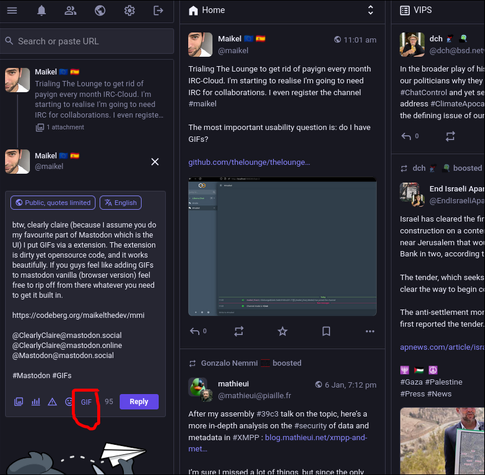The height and width of the screenshot is (475, 485).
Task: Open the local timeline people icon
Action: (70, 11)
